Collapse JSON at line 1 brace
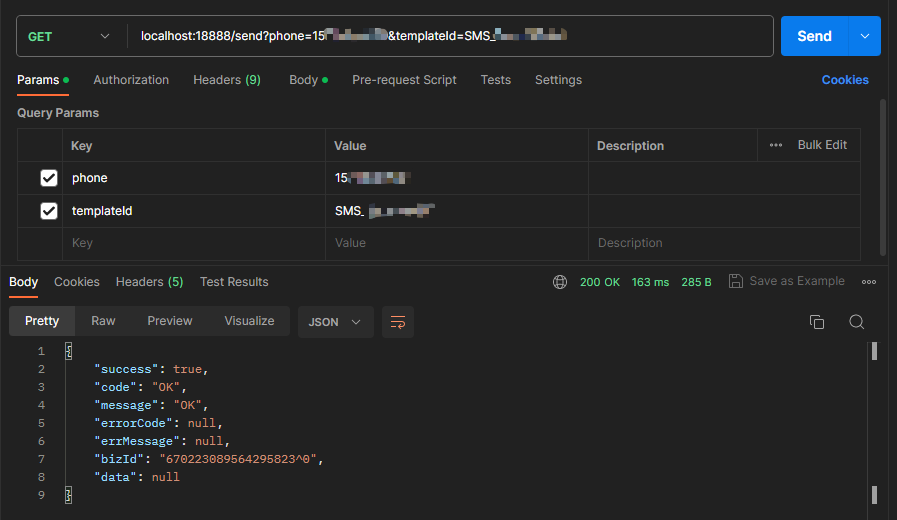 click(x=69, y=351)
